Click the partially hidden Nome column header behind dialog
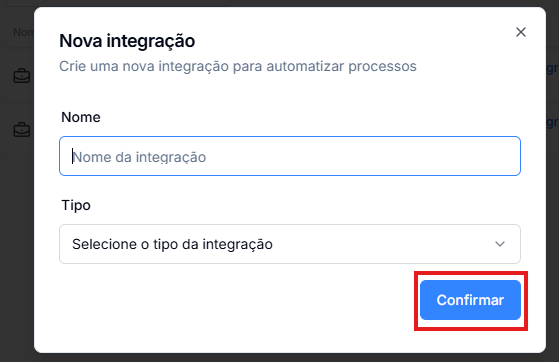 (23, 32)
